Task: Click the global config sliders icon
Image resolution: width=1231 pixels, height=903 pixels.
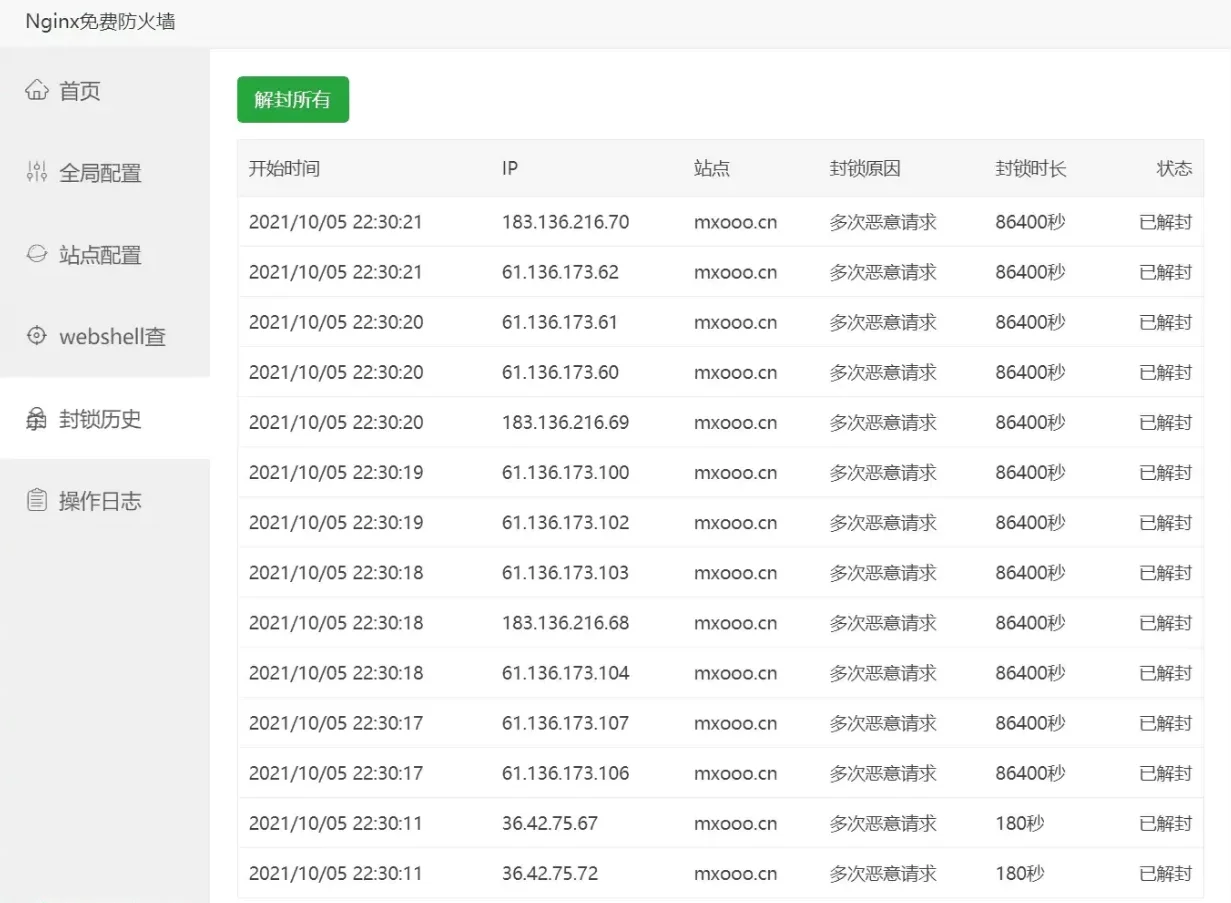Action: coord(36,172)
